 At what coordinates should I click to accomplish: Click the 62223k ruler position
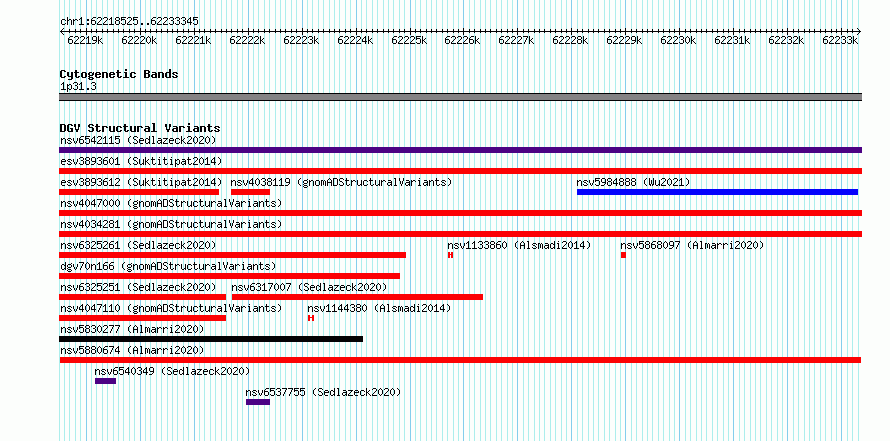coord(301,41)
